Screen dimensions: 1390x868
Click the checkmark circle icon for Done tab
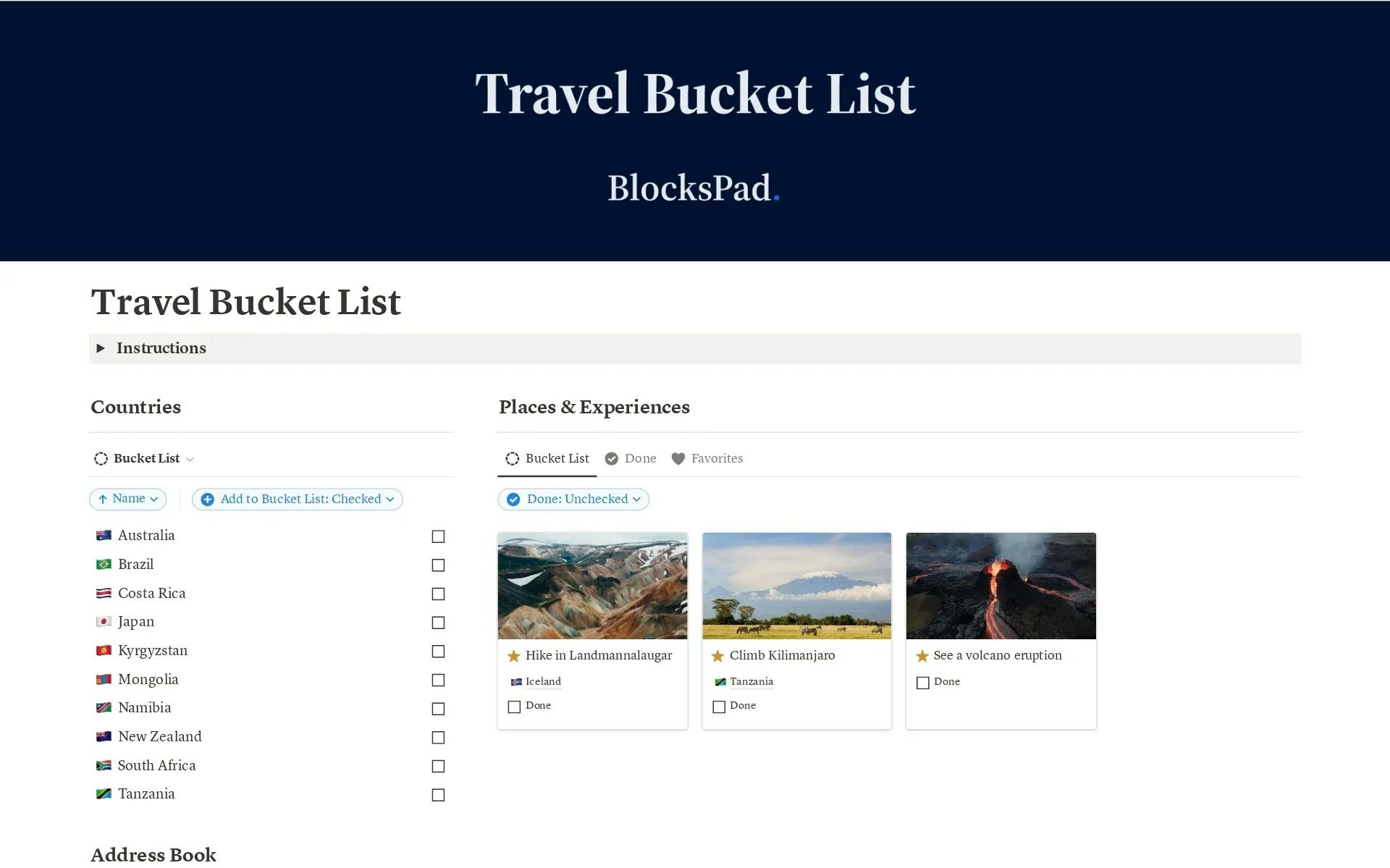[612, 459]
